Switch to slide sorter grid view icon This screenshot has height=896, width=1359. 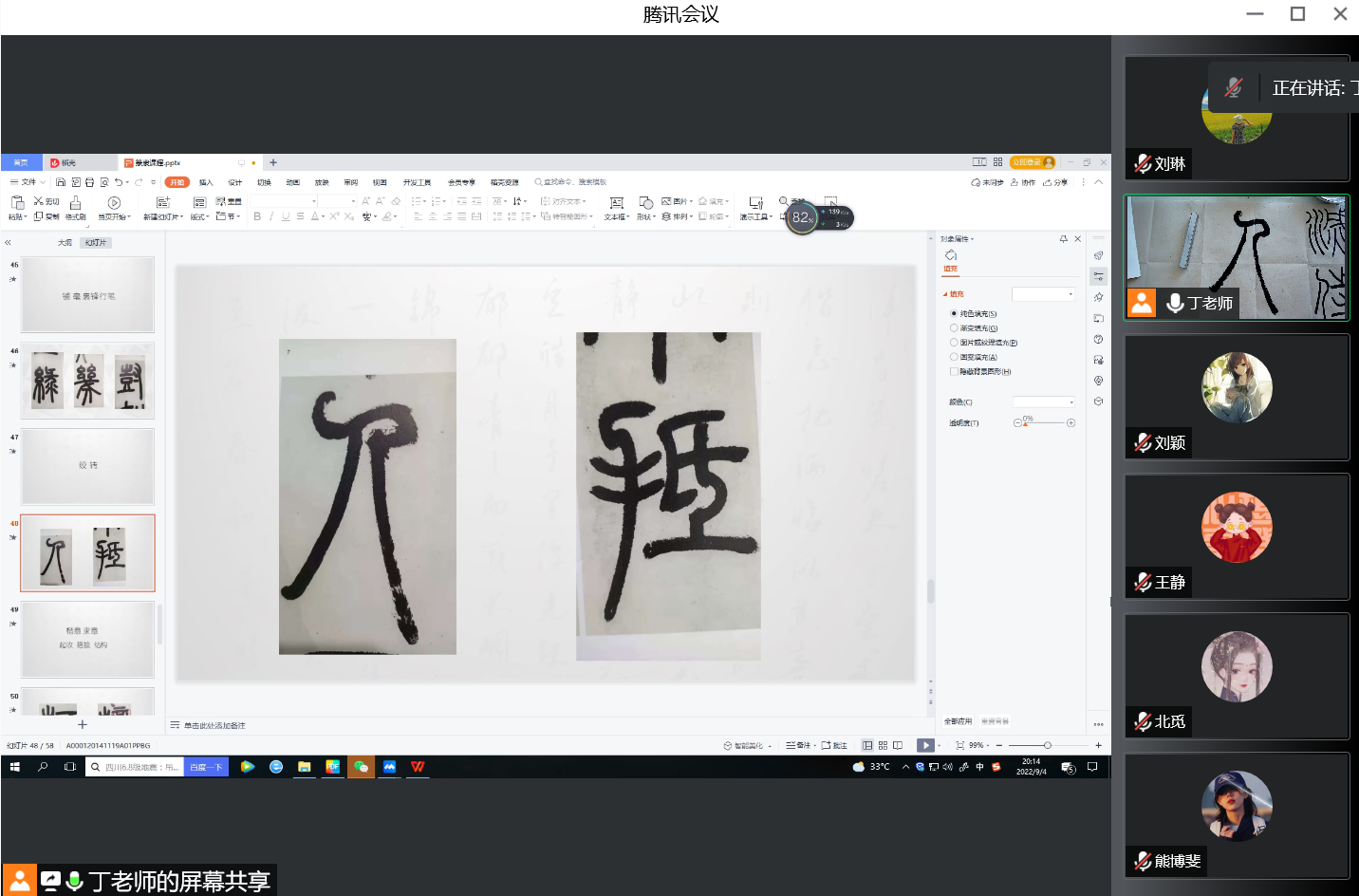(883, 745)
